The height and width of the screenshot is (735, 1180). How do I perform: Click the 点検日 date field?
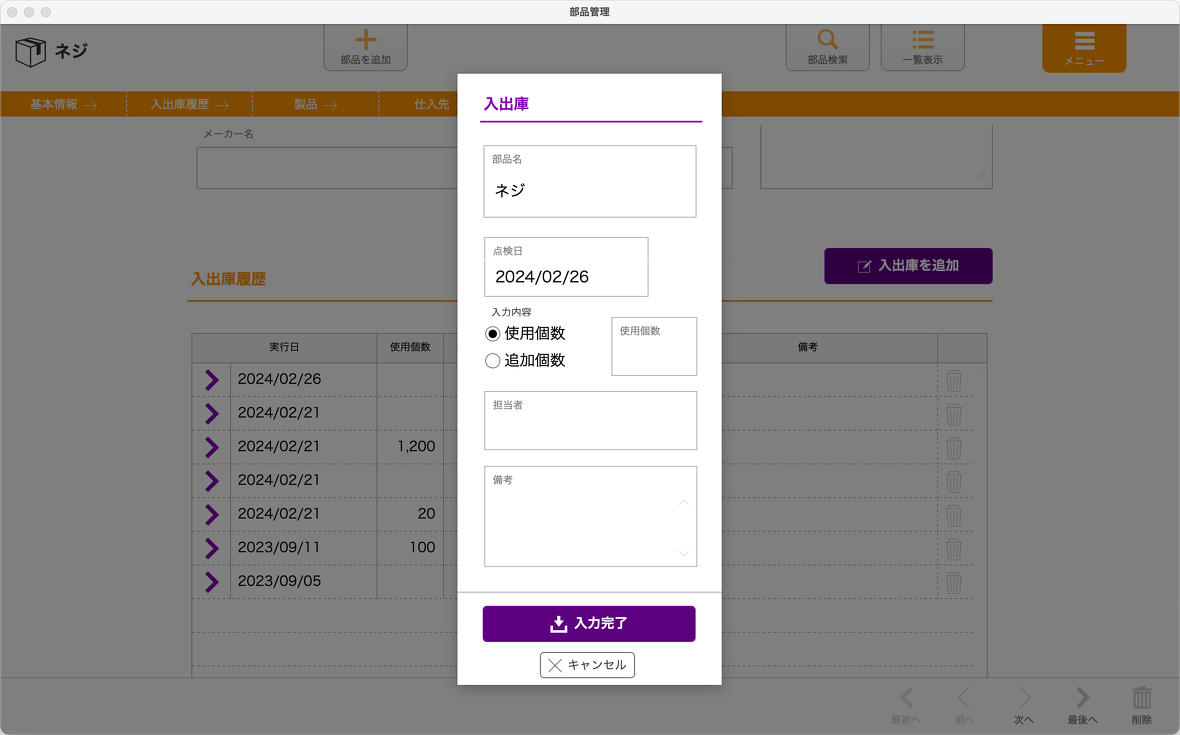[566, 277]
